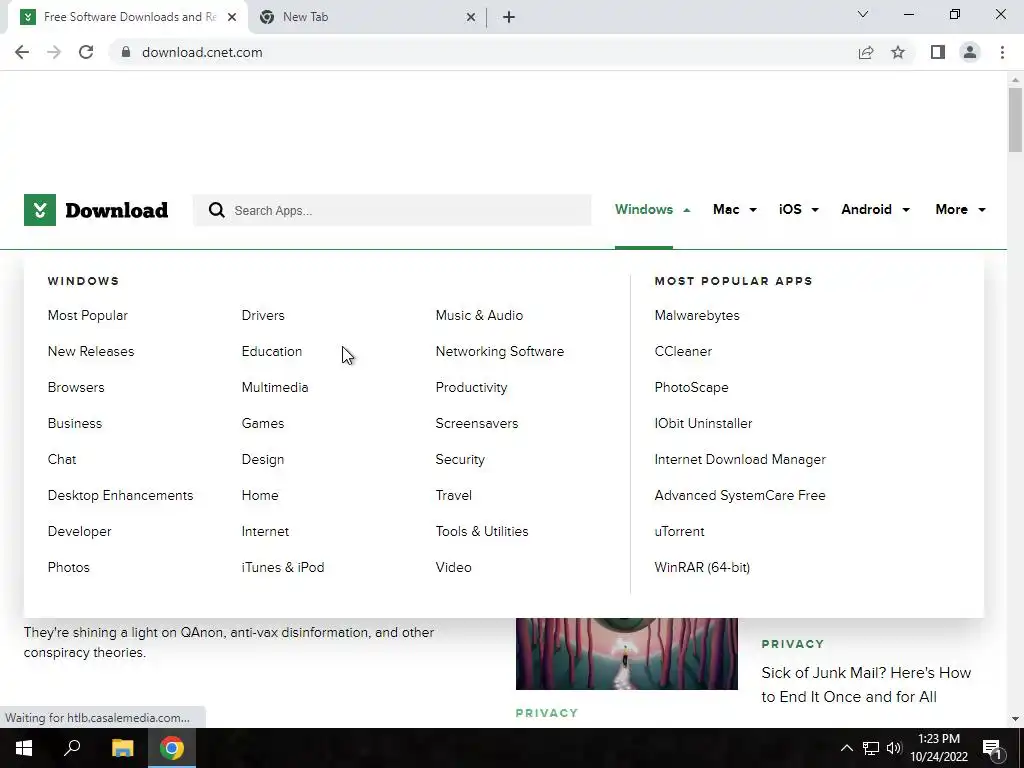Open the Productivity category

click(471, 387)
